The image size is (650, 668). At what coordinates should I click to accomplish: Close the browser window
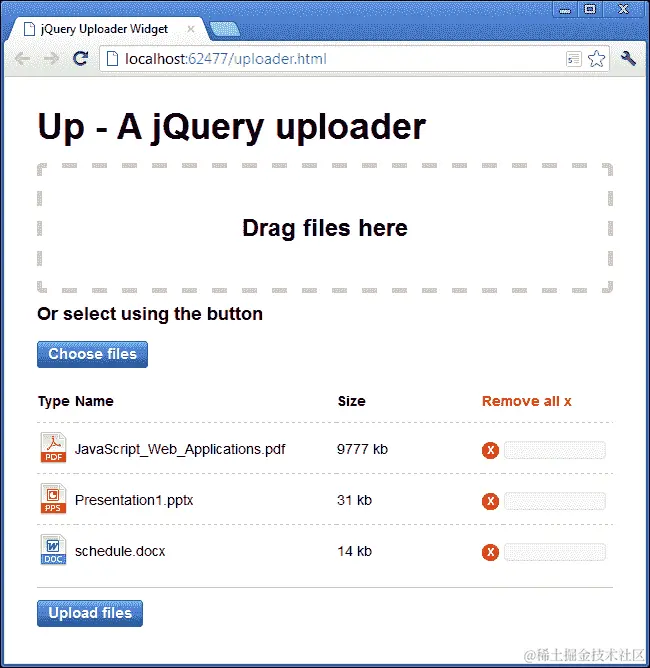coord(624,9)
